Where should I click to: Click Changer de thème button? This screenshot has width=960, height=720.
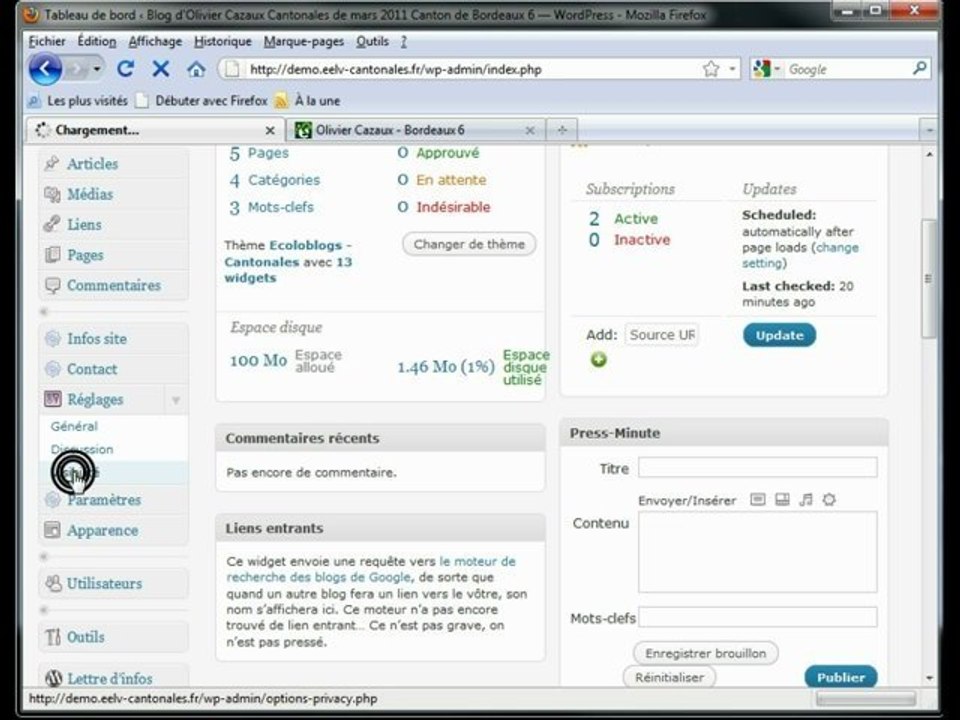point(469,244)
